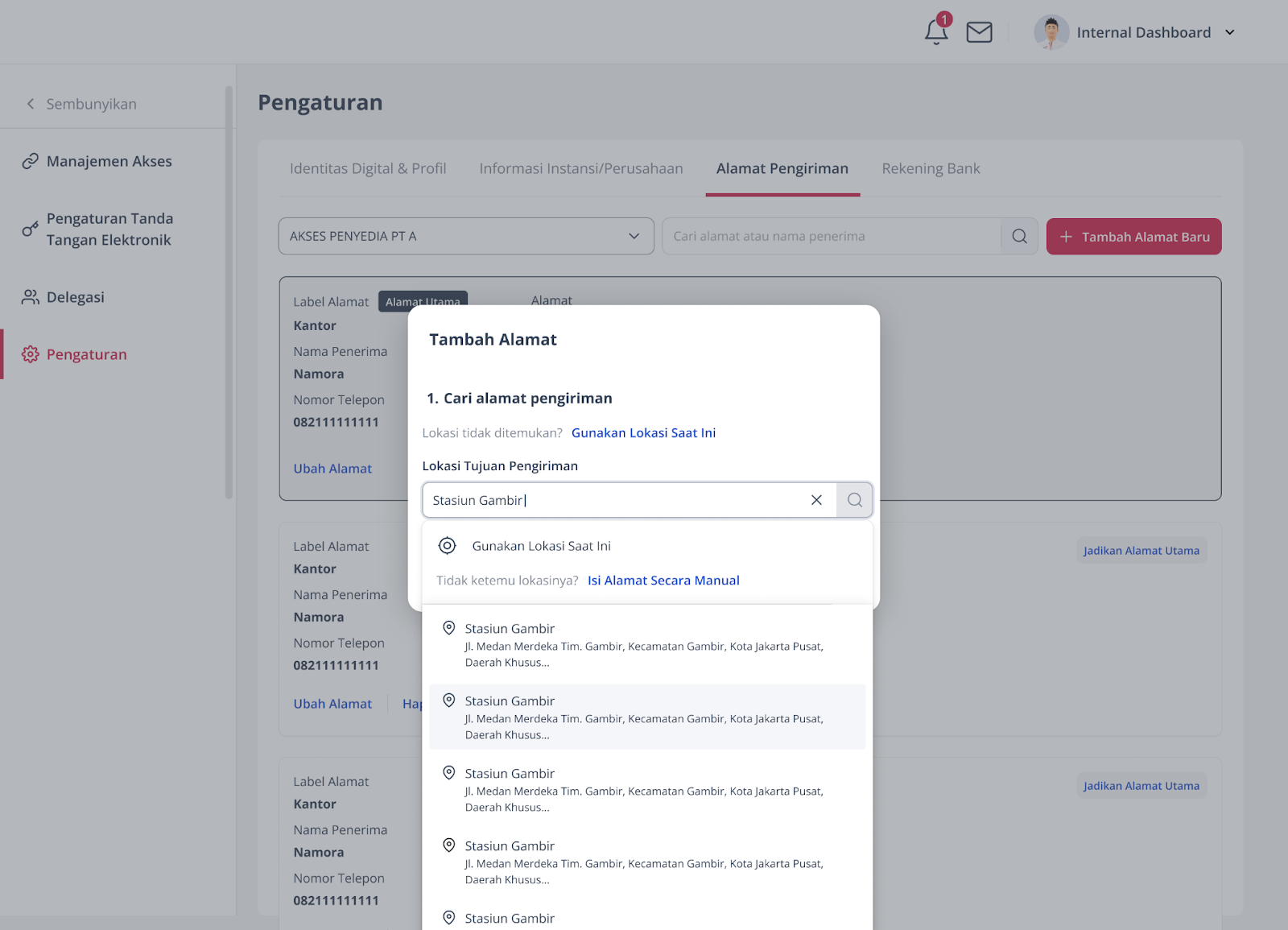Switch to Rekening Bank tab
Screen dimensions: 1288x930
931,168
